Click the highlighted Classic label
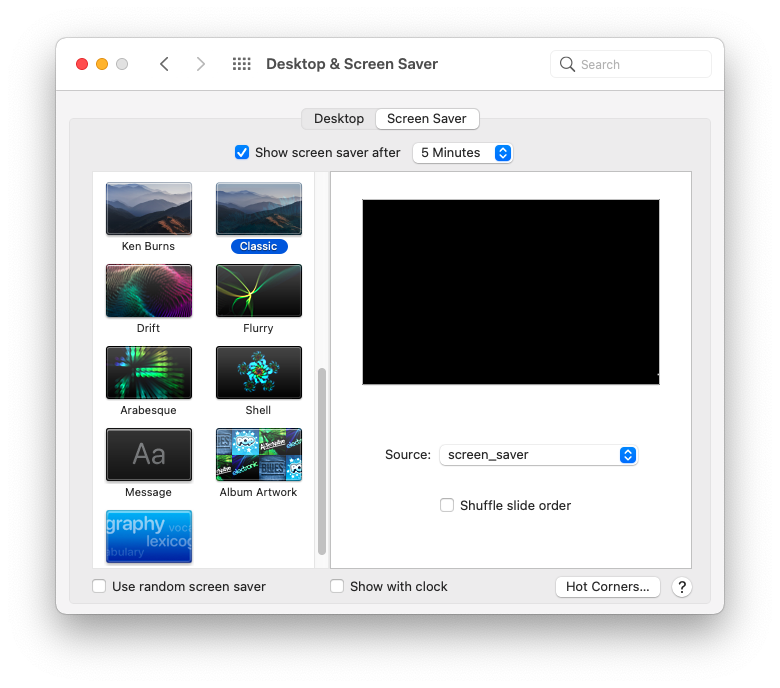Viewport: 780px width, 688px height. [259, 246]
